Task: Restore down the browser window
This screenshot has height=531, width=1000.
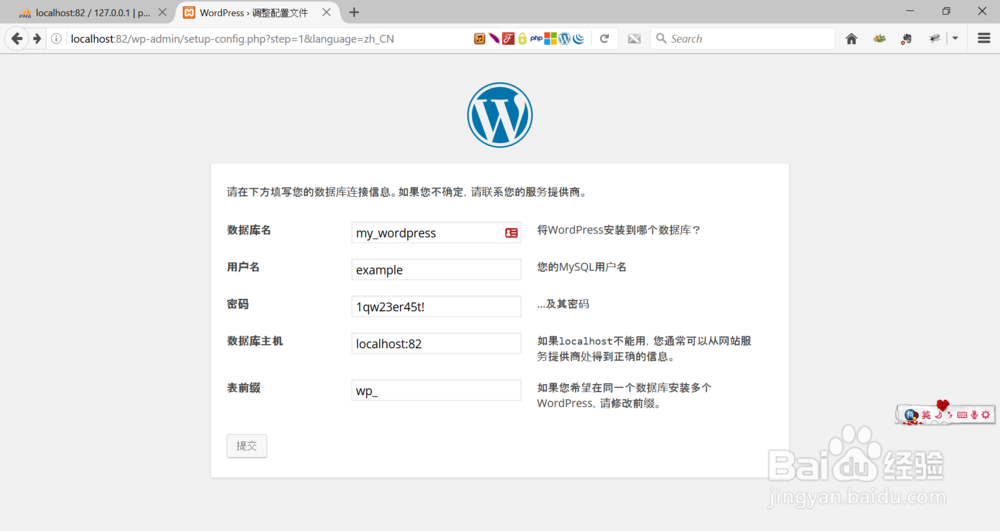Action: (x=946, y=11)
